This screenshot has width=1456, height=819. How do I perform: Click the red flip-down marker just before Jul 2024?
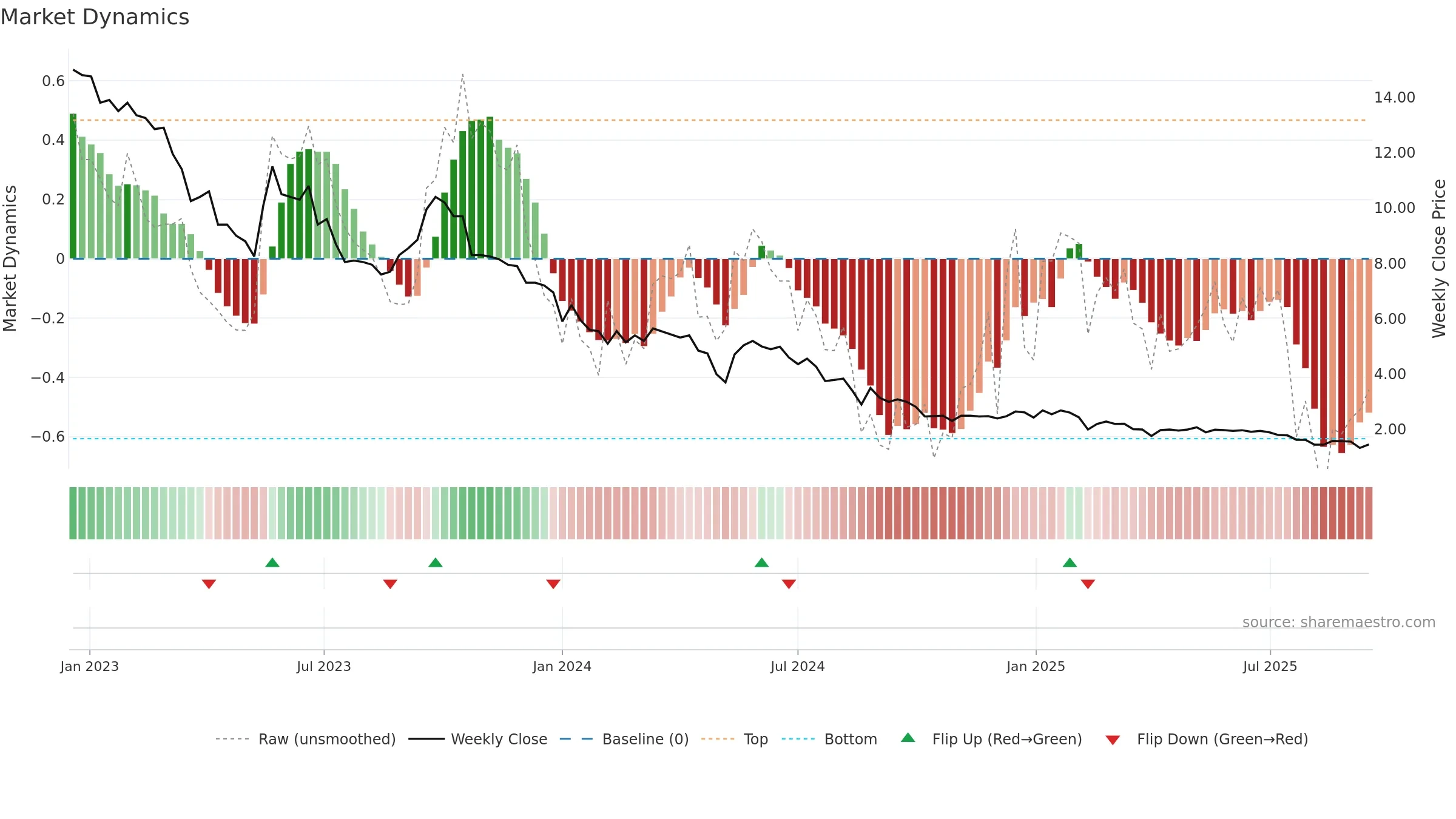tap(789, 584)
